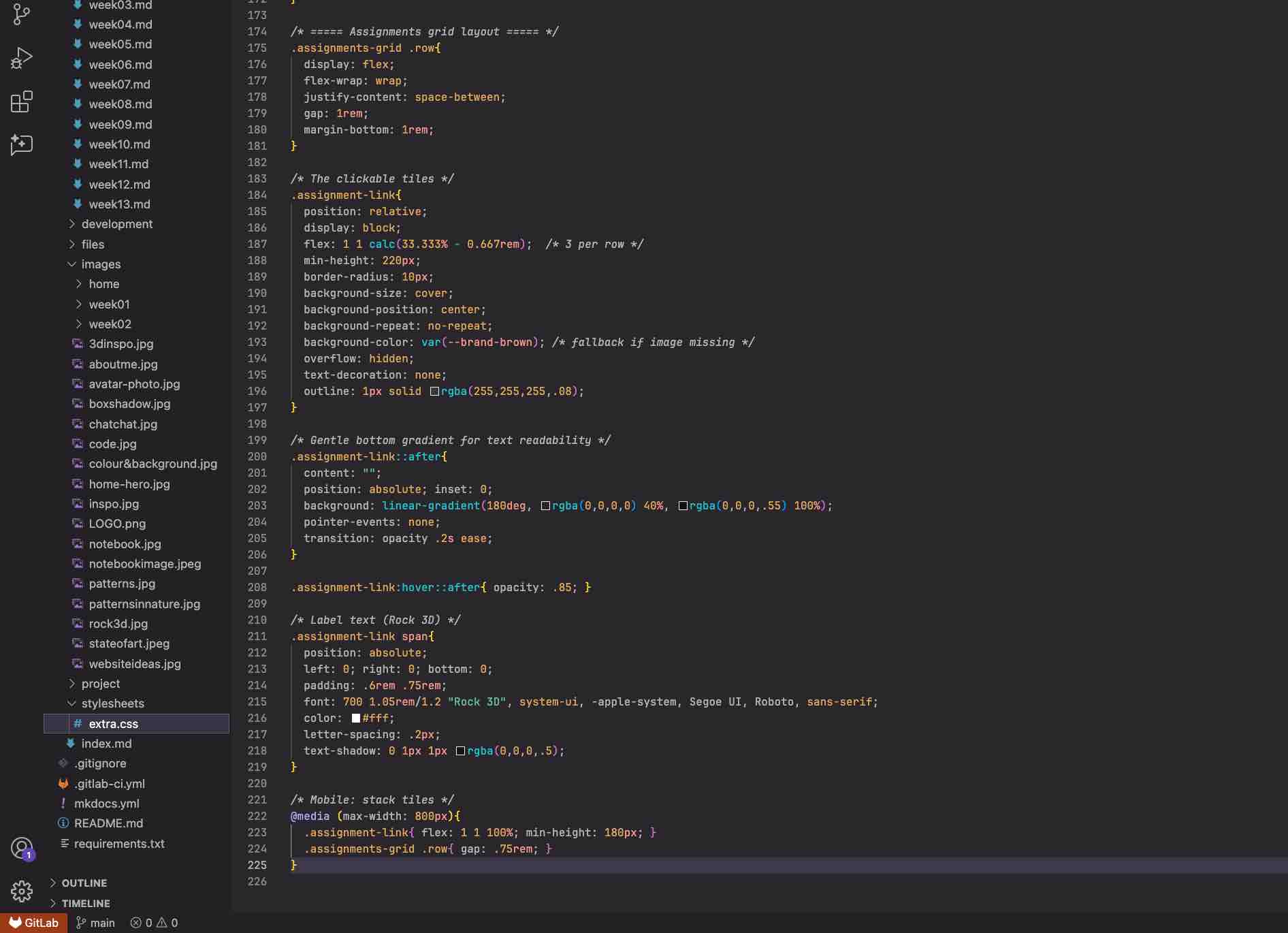
Task: Collapse the stylesheets folder
Action: click(x=112, y=703)
